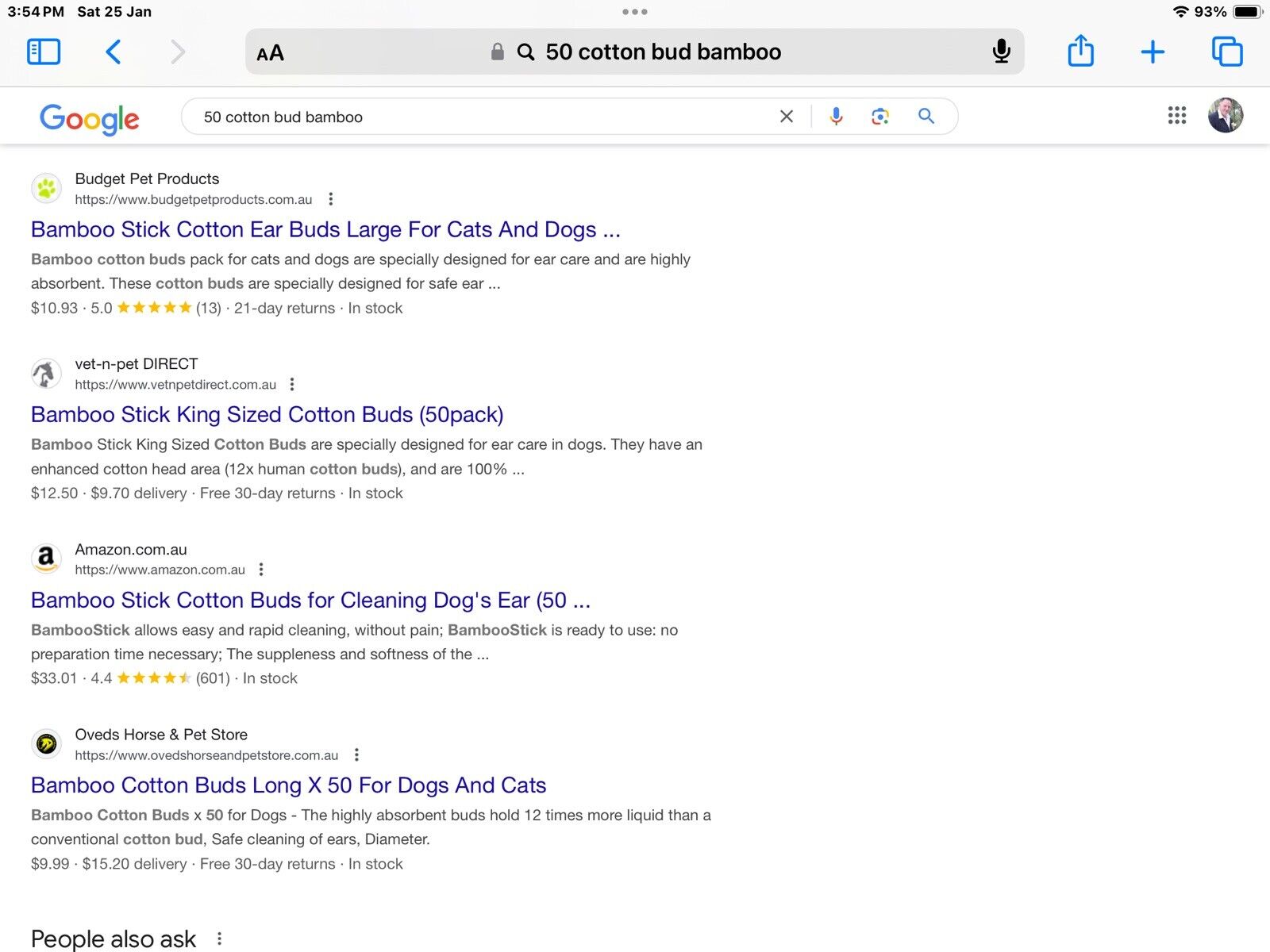The width and height of the screenshot is (1270, 952).
Task: Click the vetnpetdirect.com.au URL
Action: click(x=175, y=385)
